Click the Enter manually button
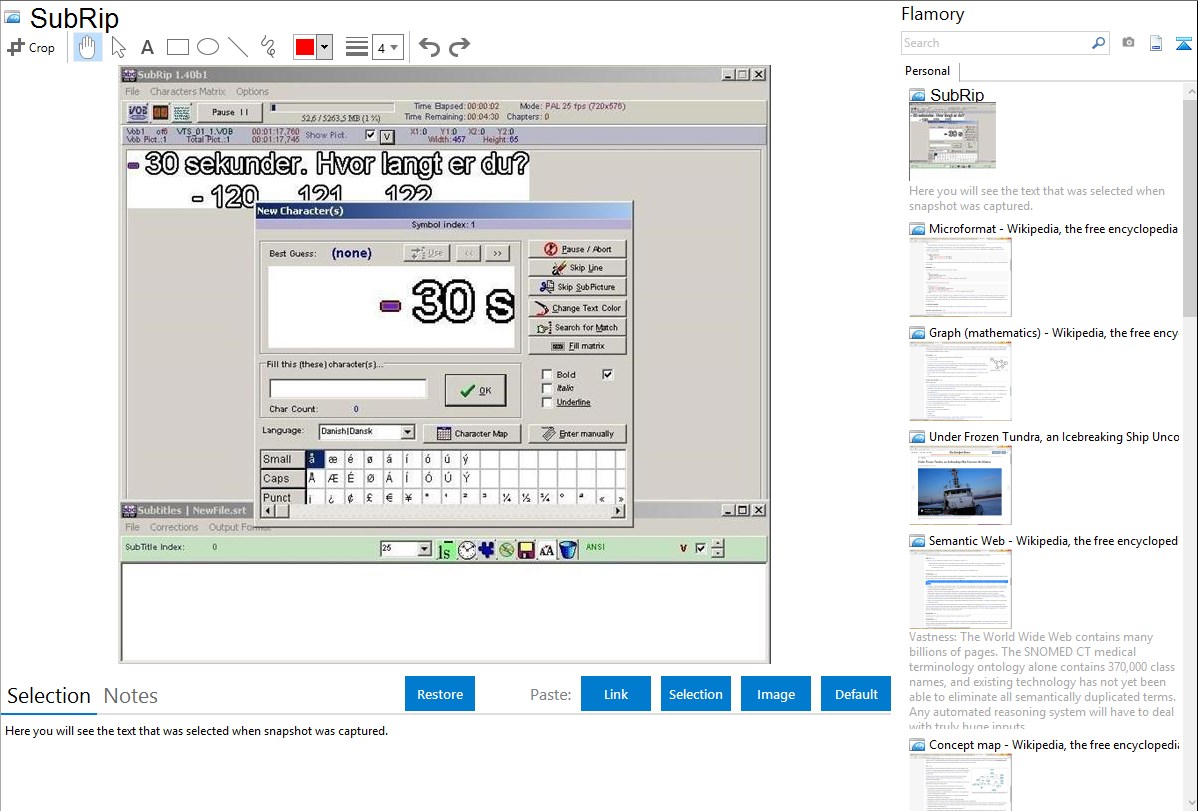 (x=578, y=433)
